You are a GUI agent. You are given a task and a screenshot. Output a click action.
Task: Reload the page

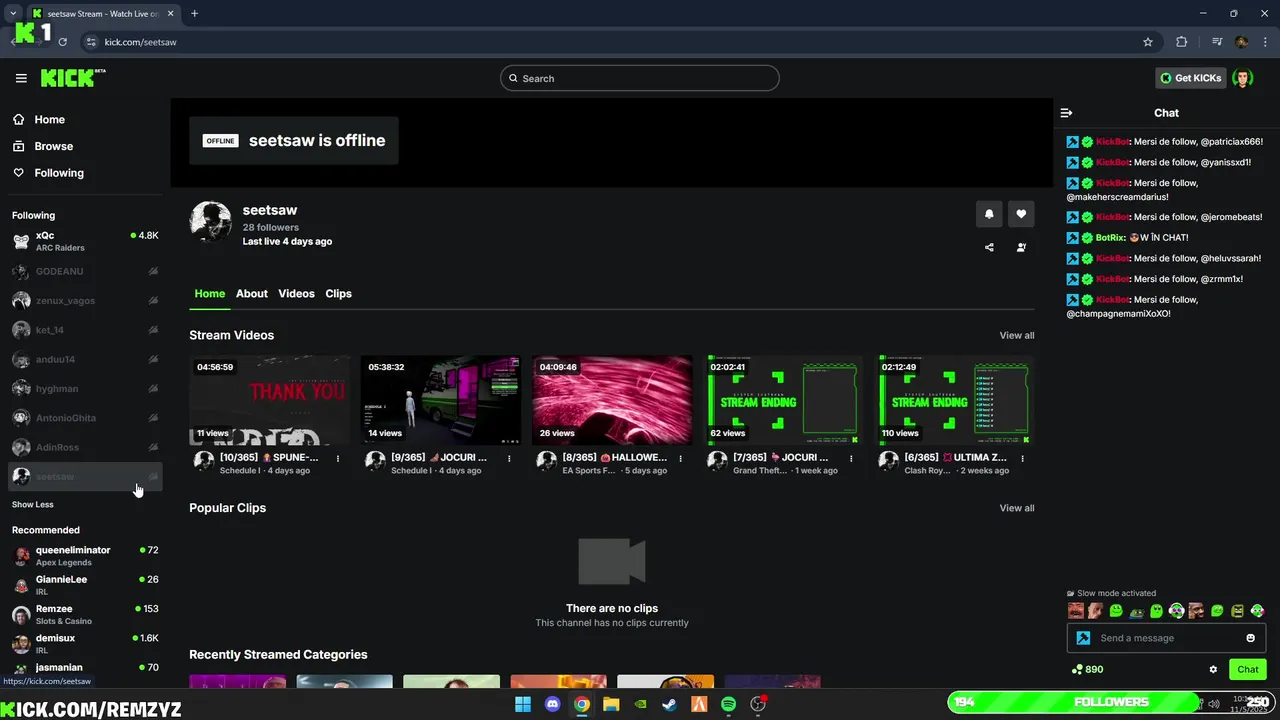[62, 42]
